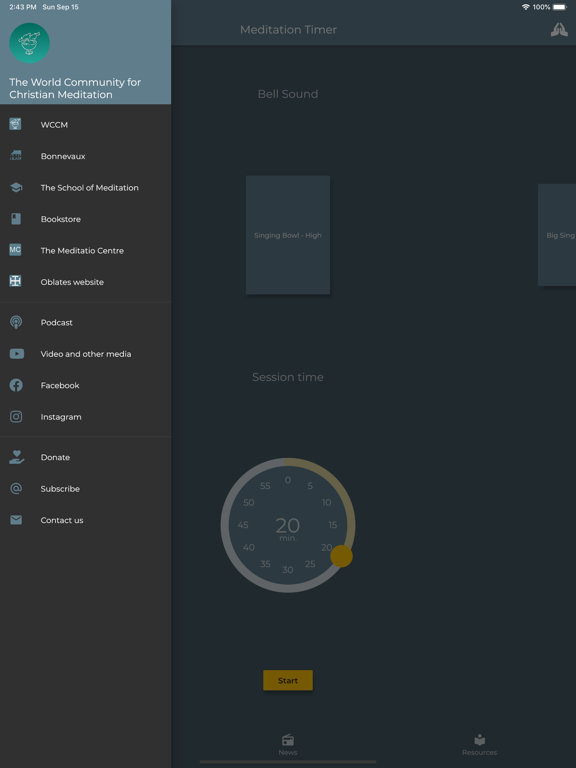
Task: Click the praying hands icon in header
Action: pyautogui.click(x=559, y=30)
